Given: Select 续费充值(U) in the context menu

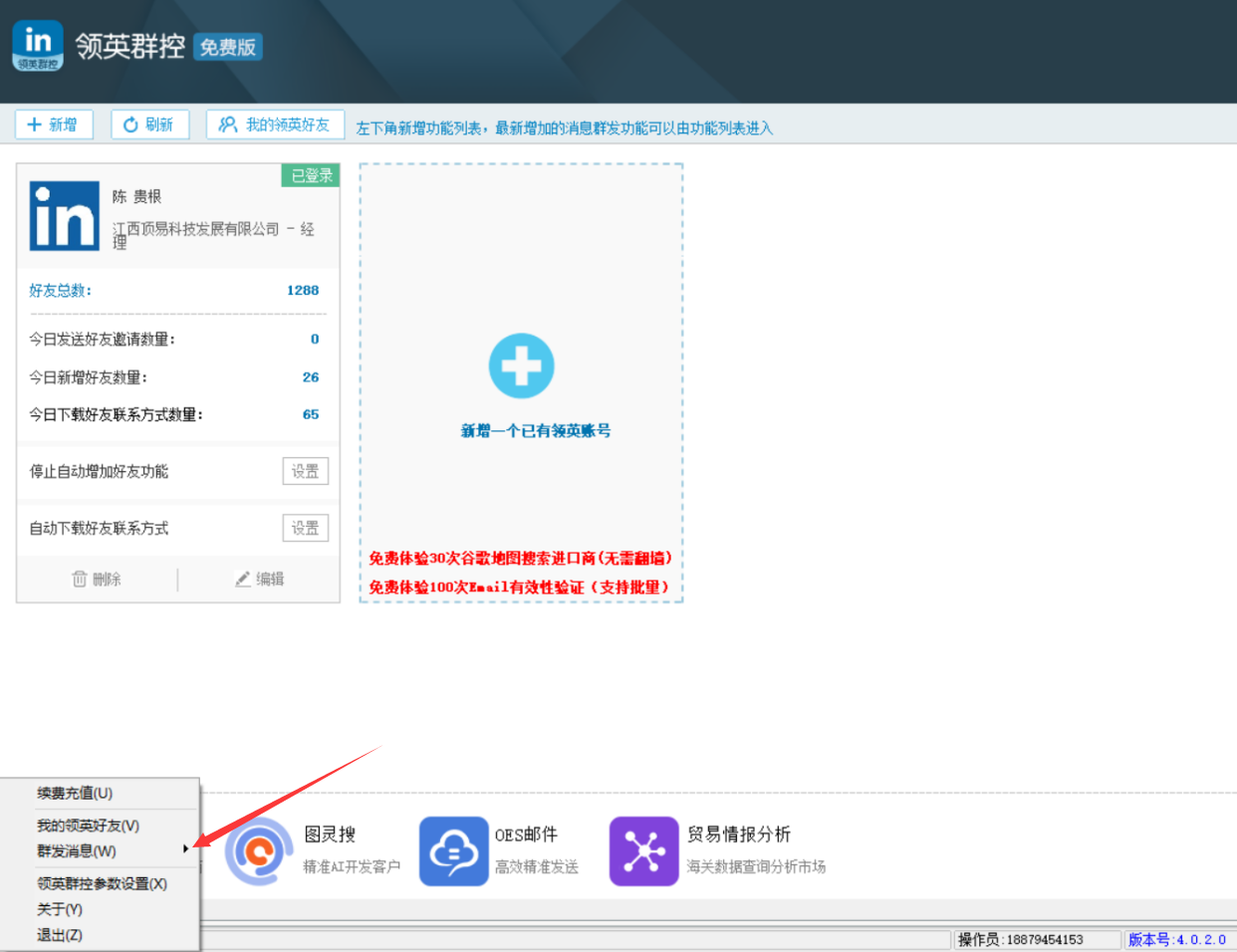Looking at the screenshot, I should 100,794.
